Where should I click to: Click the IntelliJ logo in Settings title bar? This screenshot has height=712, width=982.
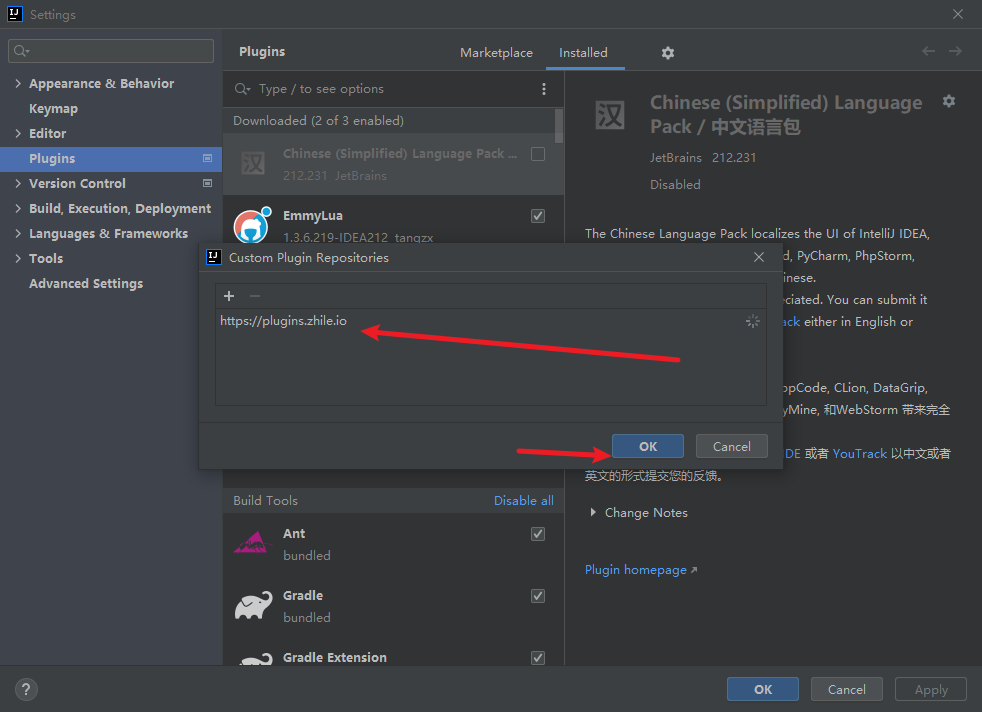(14, 14)
